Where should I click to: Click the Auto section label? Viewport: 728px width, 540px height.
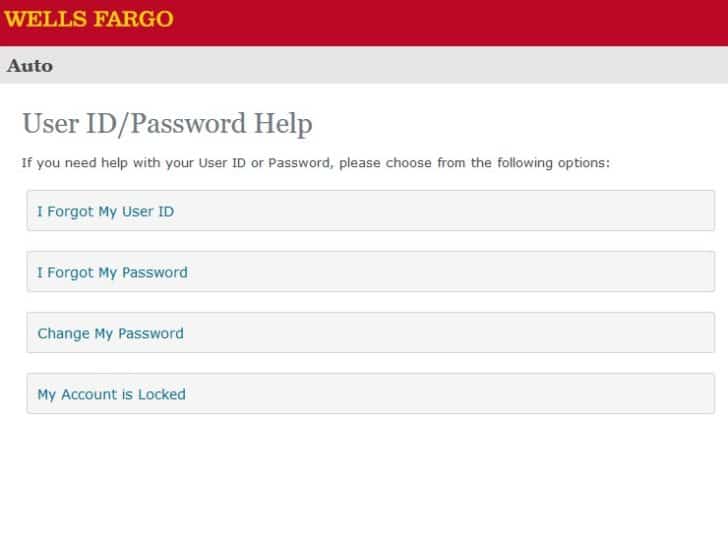tap(30, 65)
